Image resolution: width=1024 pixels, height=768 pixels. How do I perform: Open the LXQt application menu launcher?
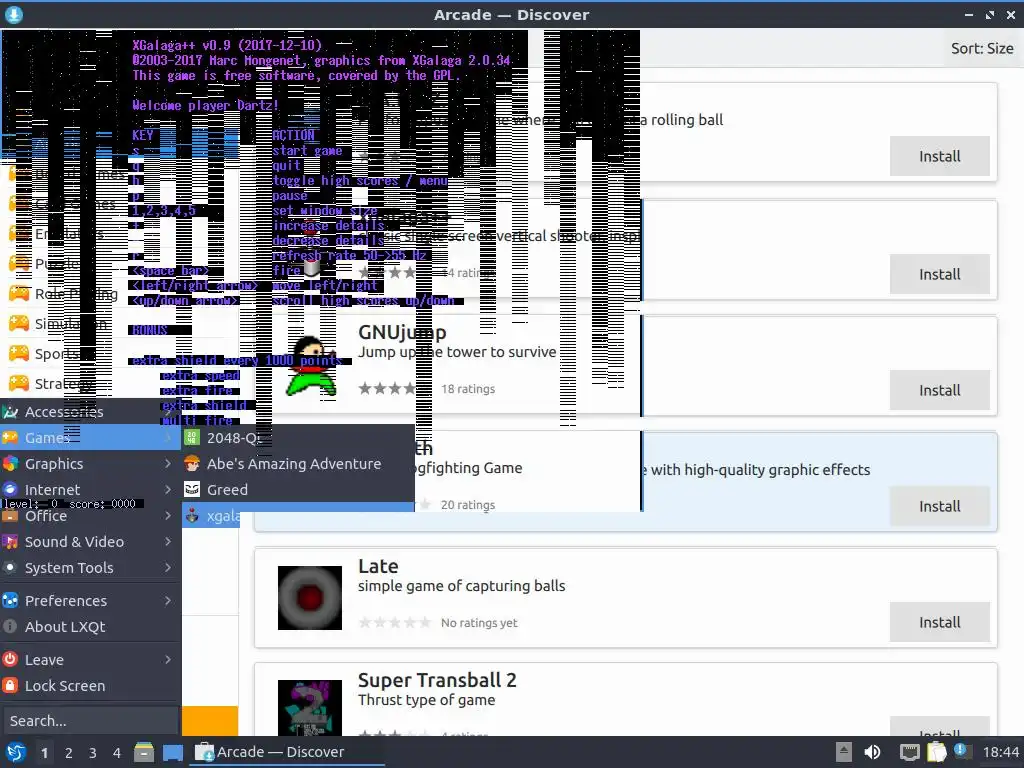click(x=15, y=752)
